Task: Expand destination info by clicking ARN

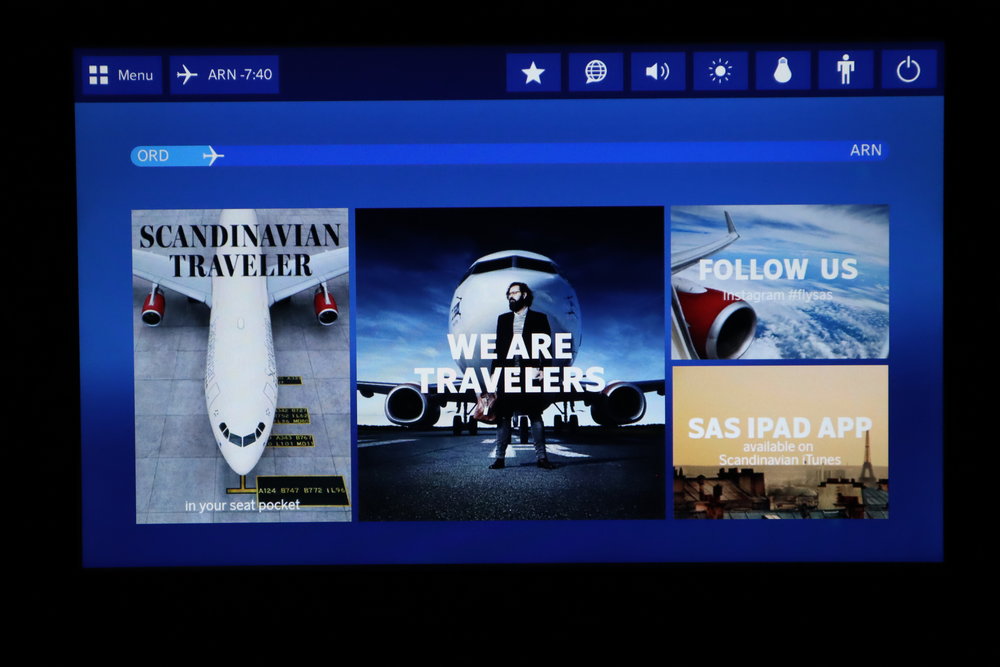Action: 866,150
